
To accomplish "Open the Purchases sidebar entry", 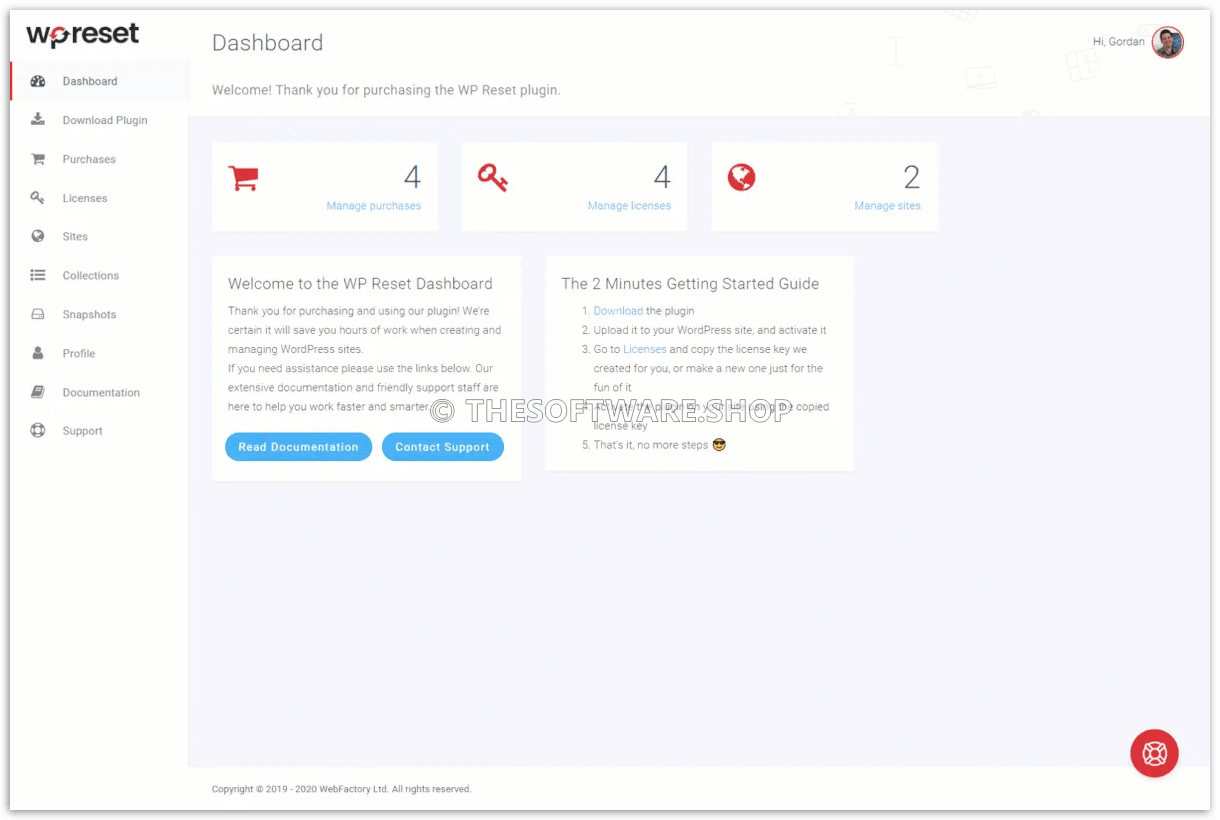I will 89,159.
